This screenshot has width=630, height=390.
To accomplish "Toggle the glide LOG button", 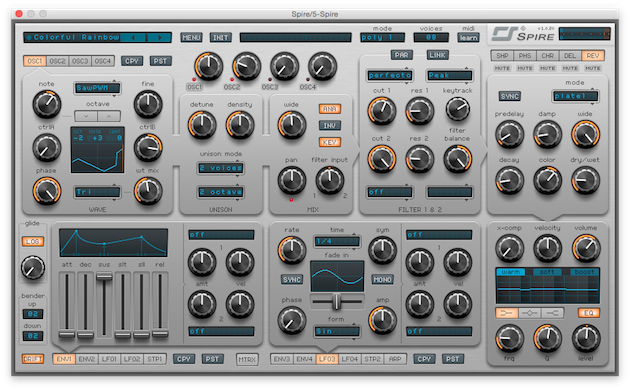I will (x=33, y=241).
